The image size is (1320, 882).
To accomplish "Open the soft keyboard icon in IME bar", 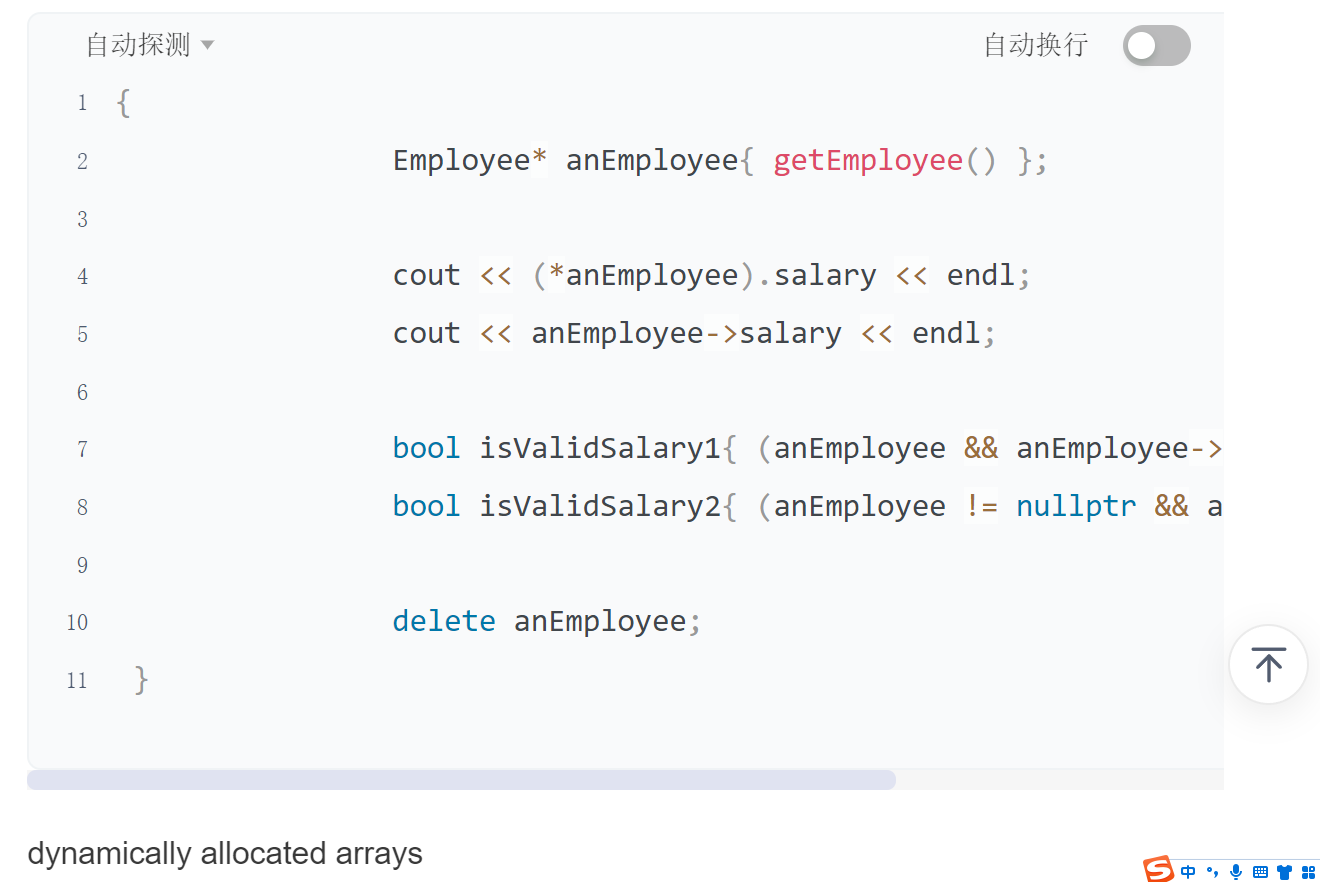I will point(1260,871).
